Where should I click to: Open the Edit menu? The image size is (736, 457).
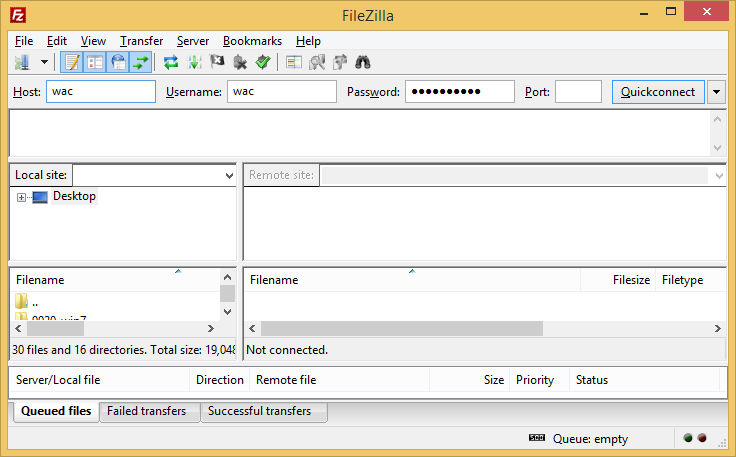(57, 41)
